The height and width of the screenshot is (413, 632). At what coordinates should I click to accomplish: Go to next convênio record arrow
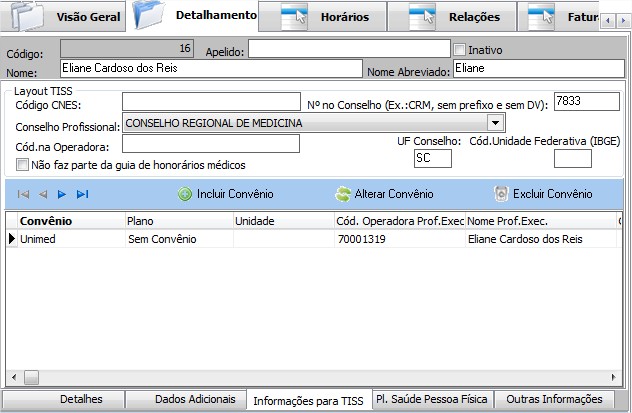coord(62,194)
